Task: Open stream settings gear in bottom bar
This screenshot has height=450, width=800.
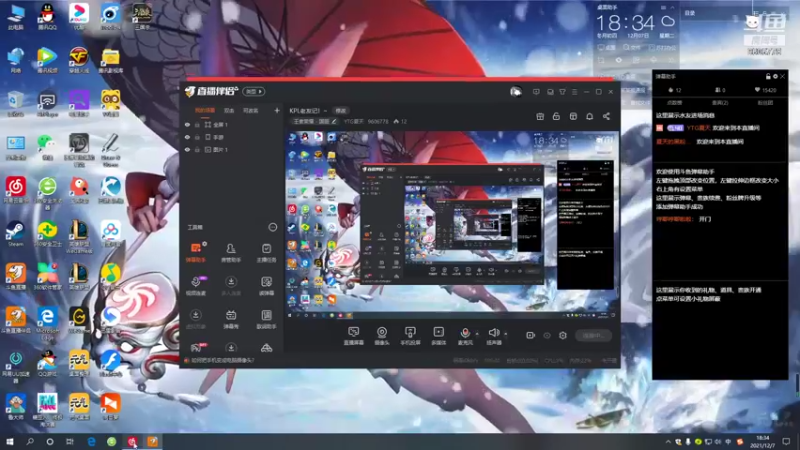Action: coord(563,335)
